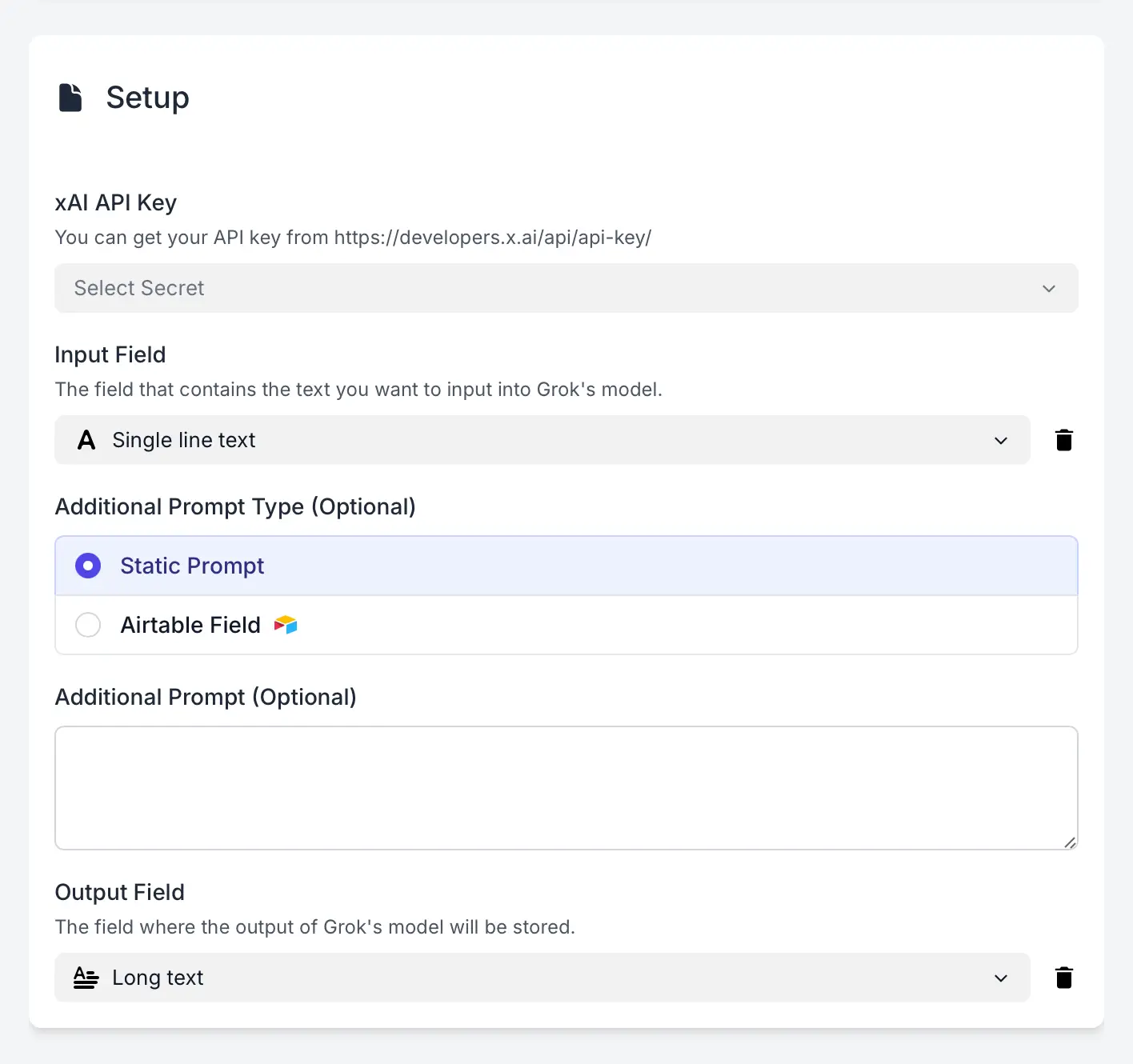This screenshot has height=1064, width=1133.
Task: Delete the Output Field using its trash icon
Action: click(x=1063, y=978)
